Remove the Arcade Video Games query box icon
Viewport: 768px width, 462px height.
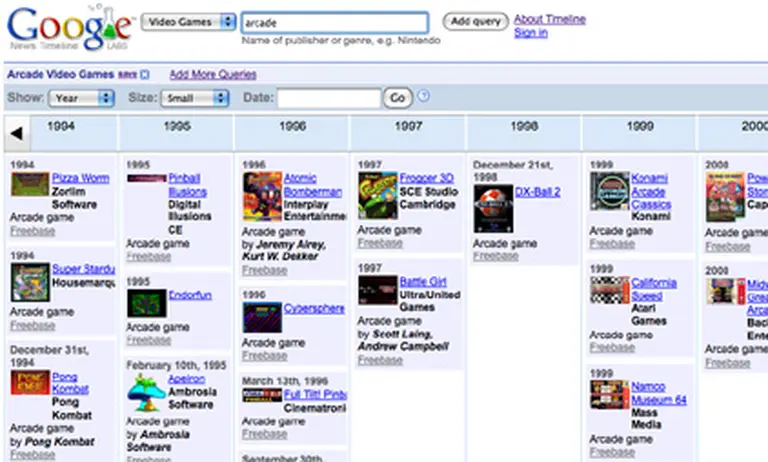pos(145,75)
